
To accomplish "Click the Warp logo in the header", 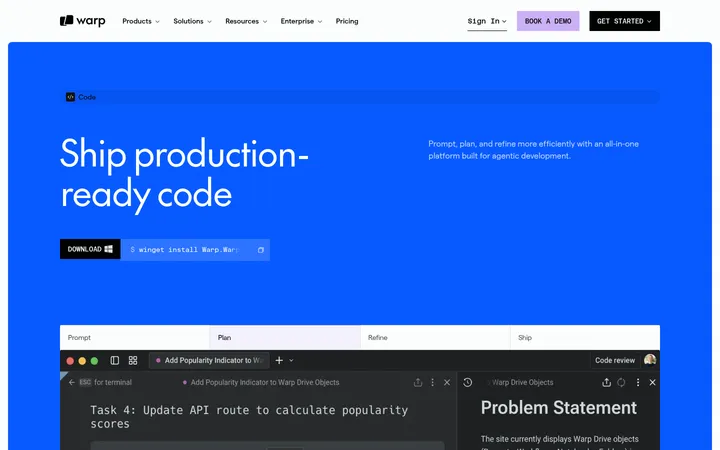I will (83, 21).
